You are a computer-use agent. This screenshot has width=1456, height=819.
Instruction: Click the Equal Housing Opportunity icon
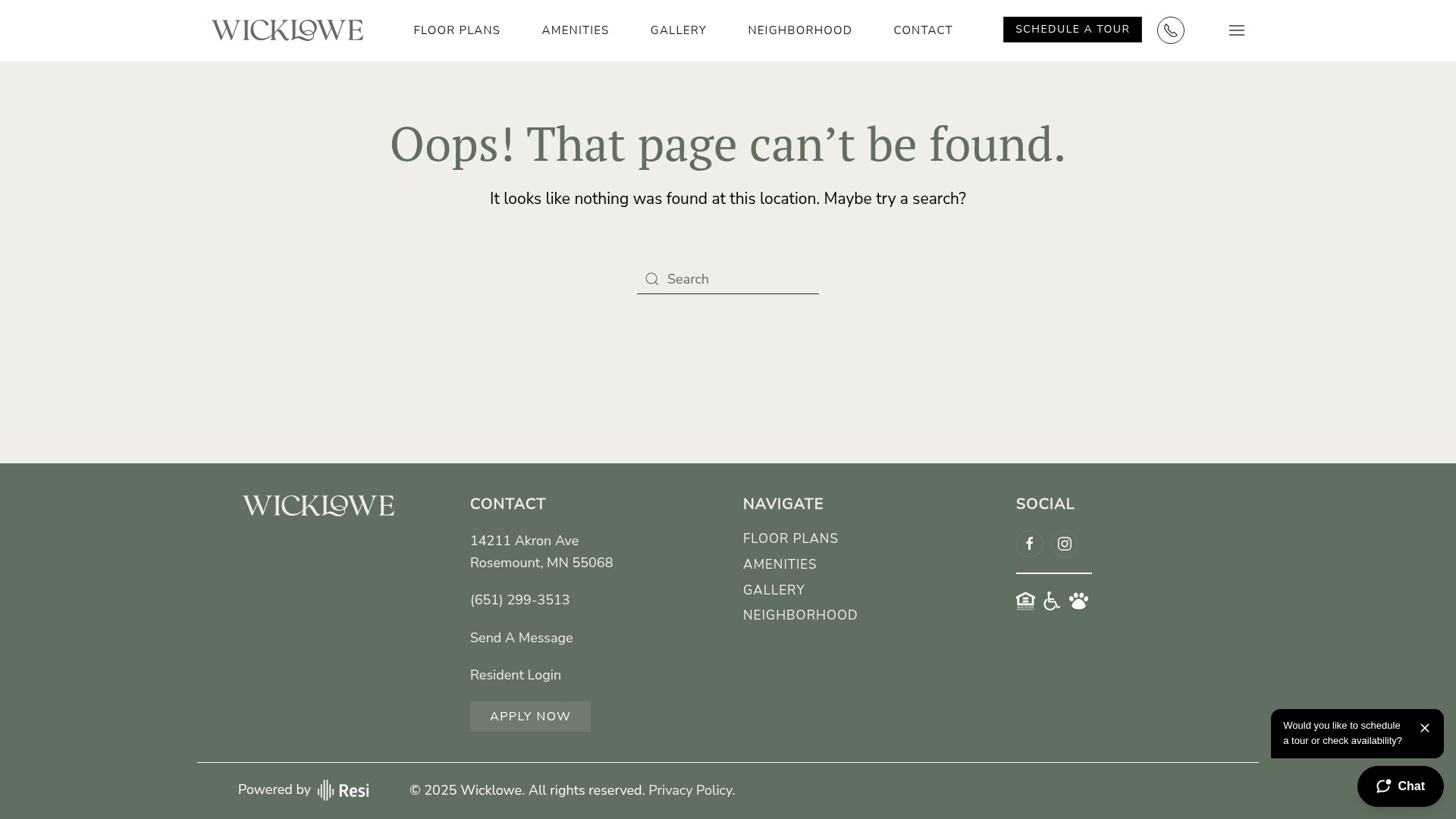pos(1025,601)
